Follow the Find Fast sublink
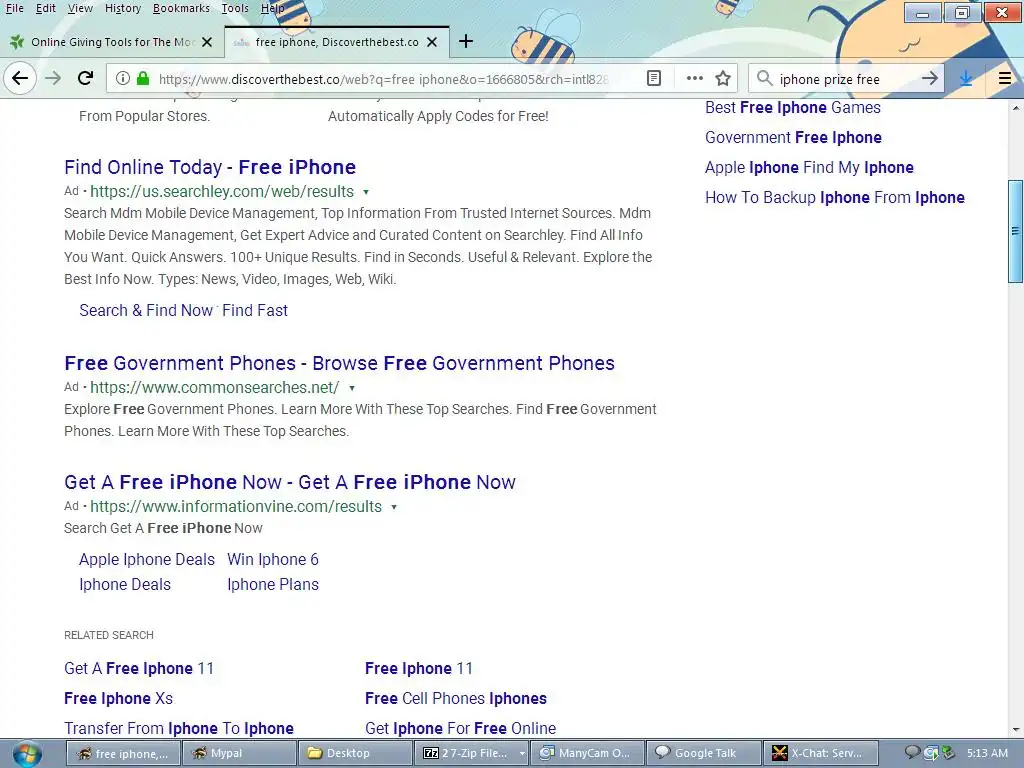This screenshot has height=768, width=1024. [255, 310]
